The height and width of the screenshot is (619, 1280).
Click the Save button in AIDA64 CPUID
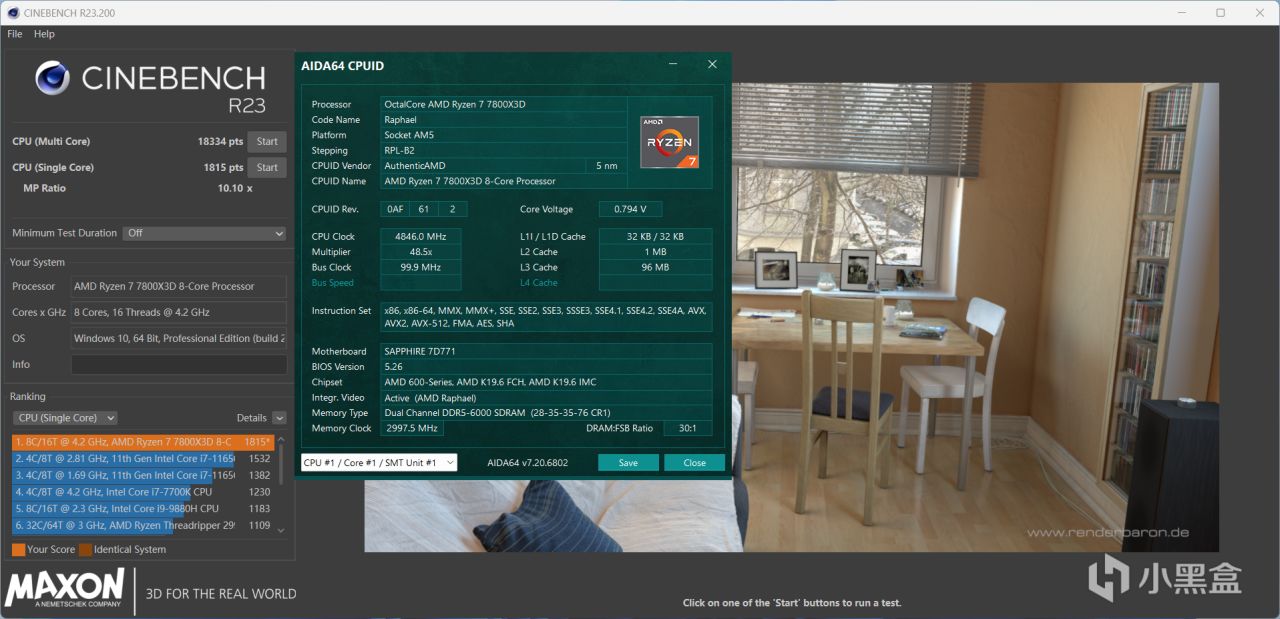[x=628, y=462]
